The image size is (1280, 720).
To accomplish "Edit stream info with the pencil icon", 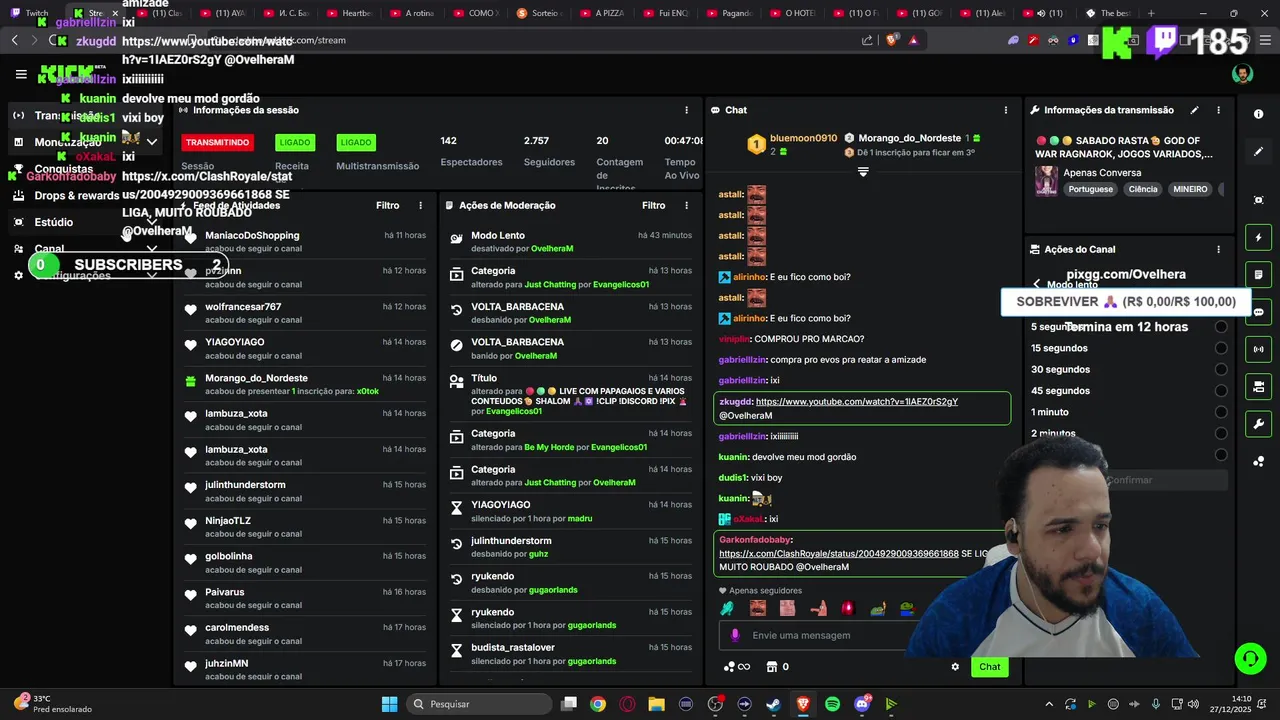I will tap(1194, 110).
